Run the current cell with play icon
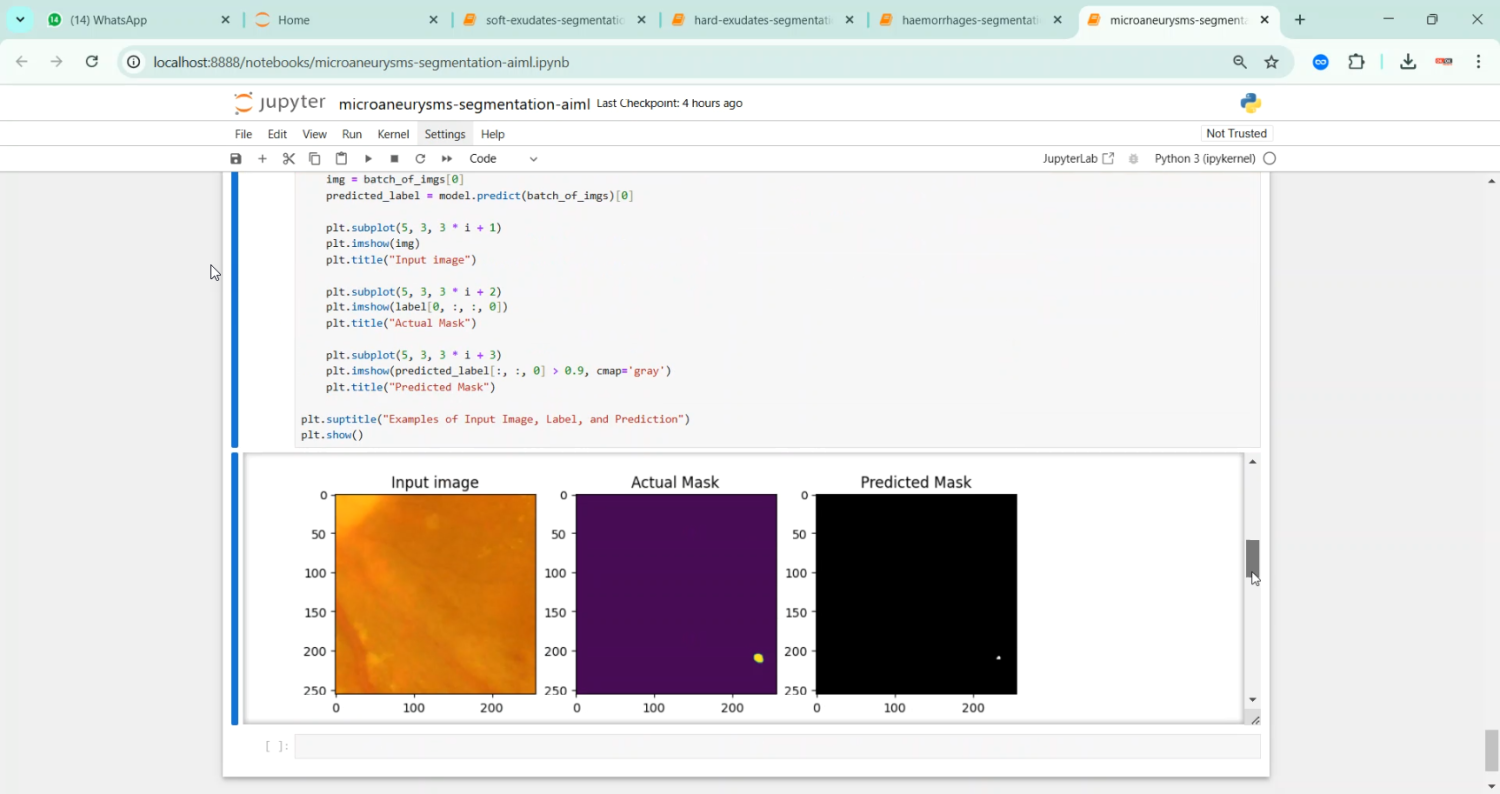The width and height of the screenshot is (1500, 794). tap(368, 159)
